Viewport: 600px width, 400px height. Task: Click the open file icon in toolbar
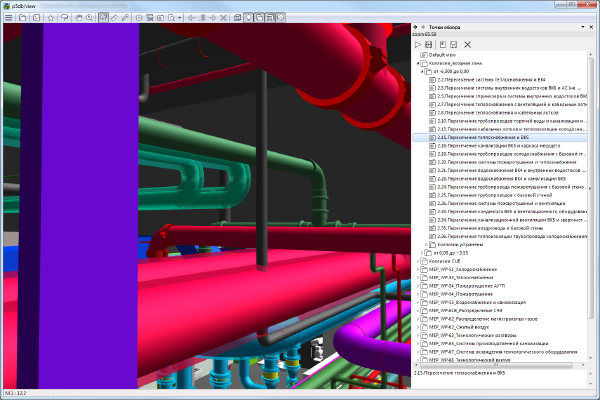point(23,17)
